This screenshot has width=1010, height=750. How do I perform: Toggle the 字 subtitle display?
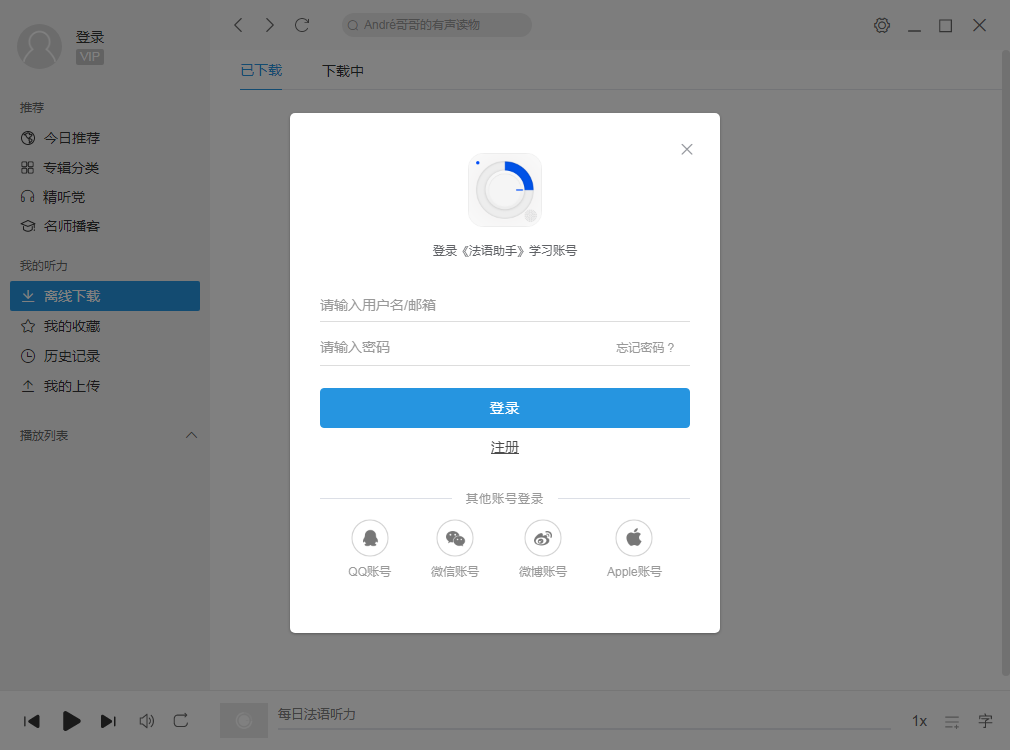(x=985, y=721)
